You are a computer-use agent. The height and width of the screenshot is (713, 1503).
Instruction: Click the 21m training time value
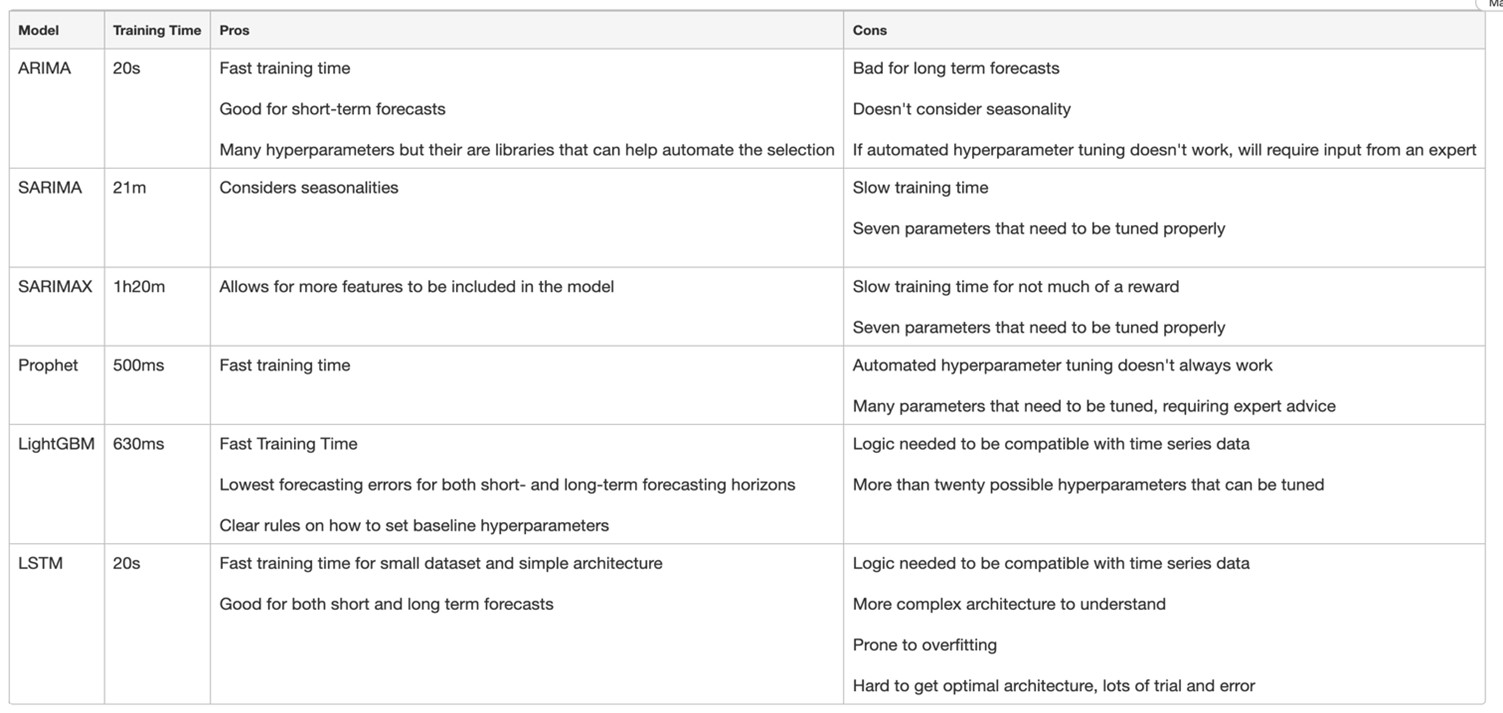[x=129, y=188]
